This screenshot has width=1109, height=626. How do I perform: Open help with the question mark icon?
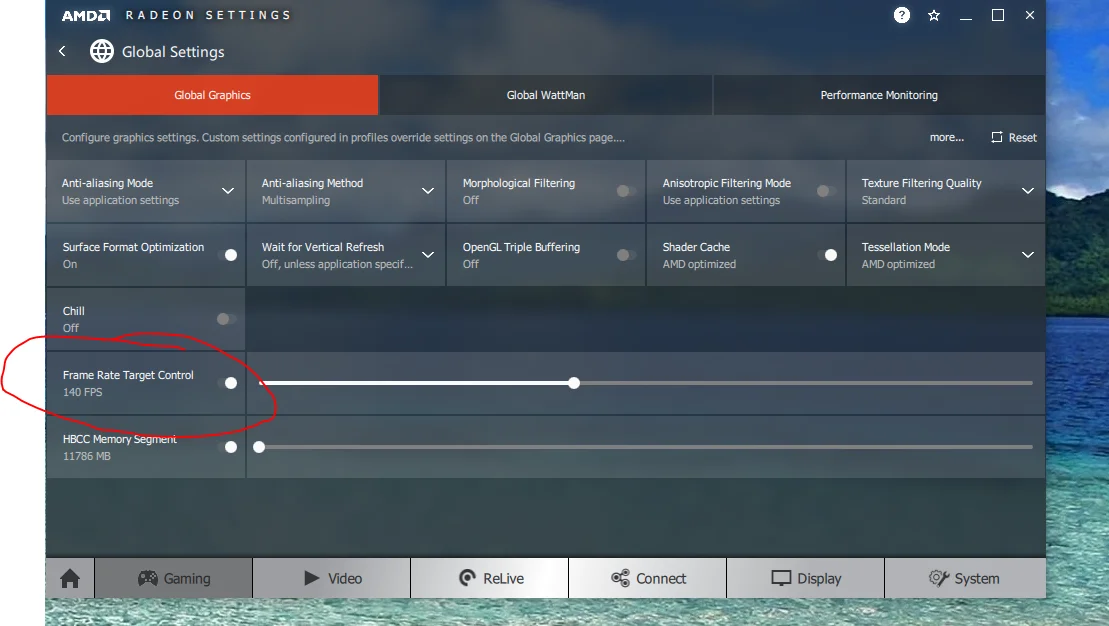(902, 15)
